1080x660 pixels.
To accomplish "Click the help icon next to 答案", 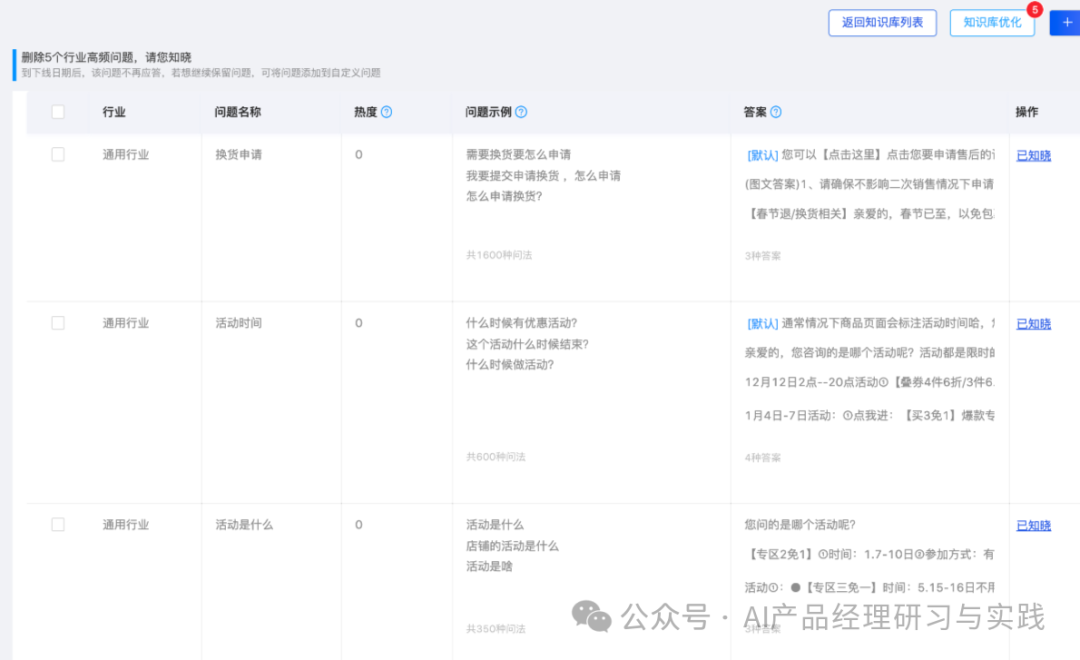I will pyautogui.click(x=776, y=112).
